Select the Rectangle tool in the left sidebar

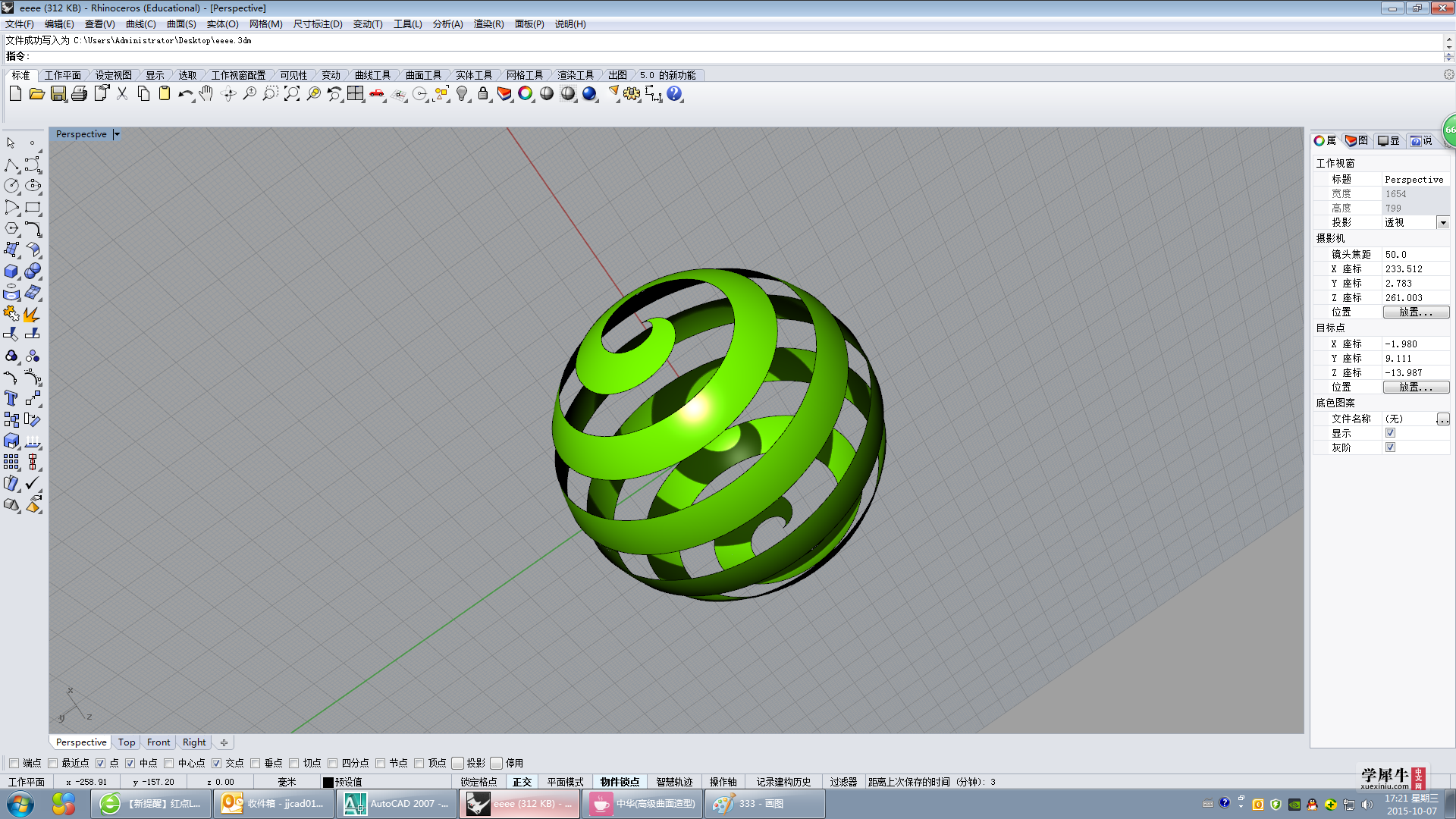click(33, 207)
